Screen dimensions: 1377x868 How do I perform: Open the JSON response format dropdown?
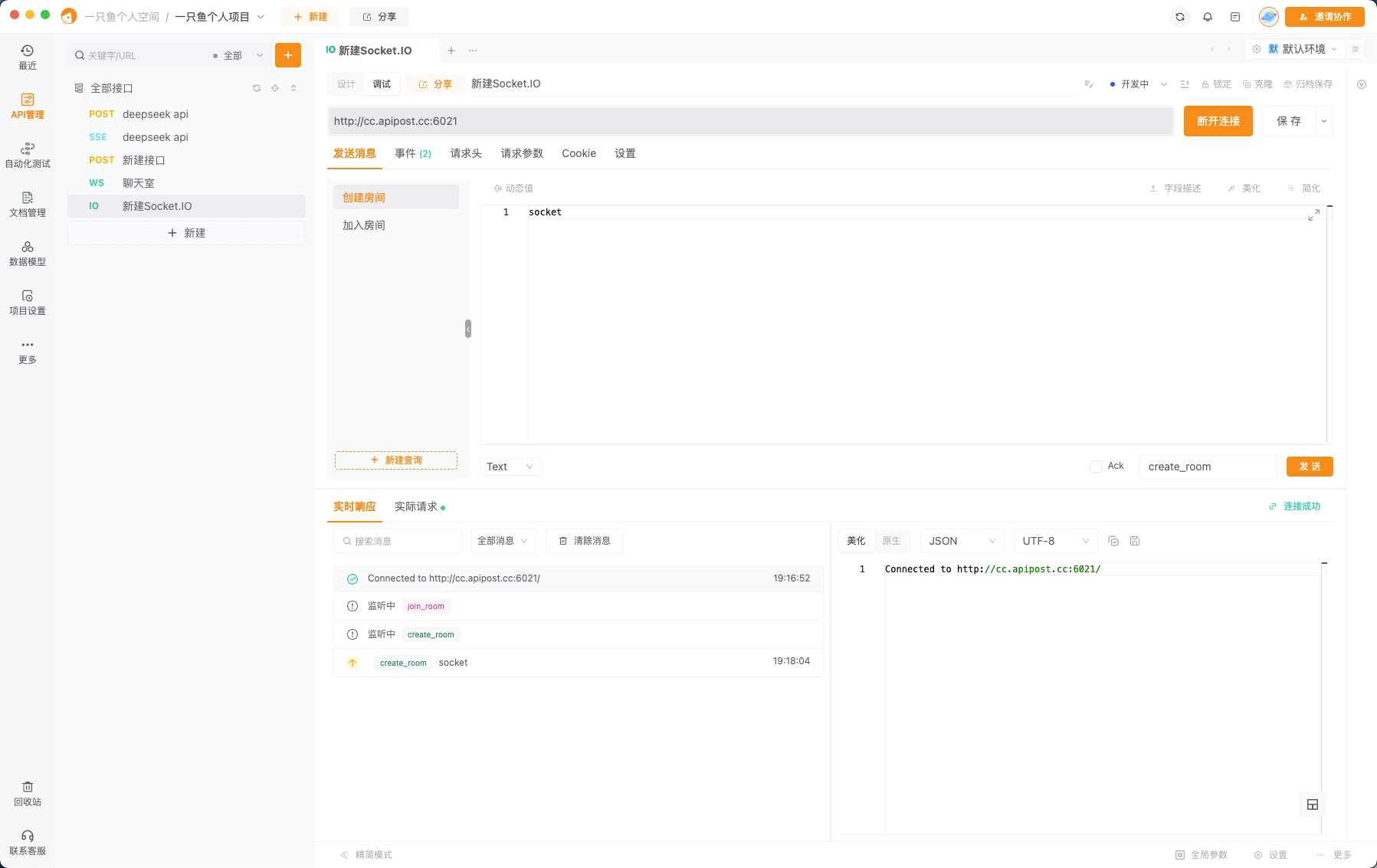coord(962,541)
